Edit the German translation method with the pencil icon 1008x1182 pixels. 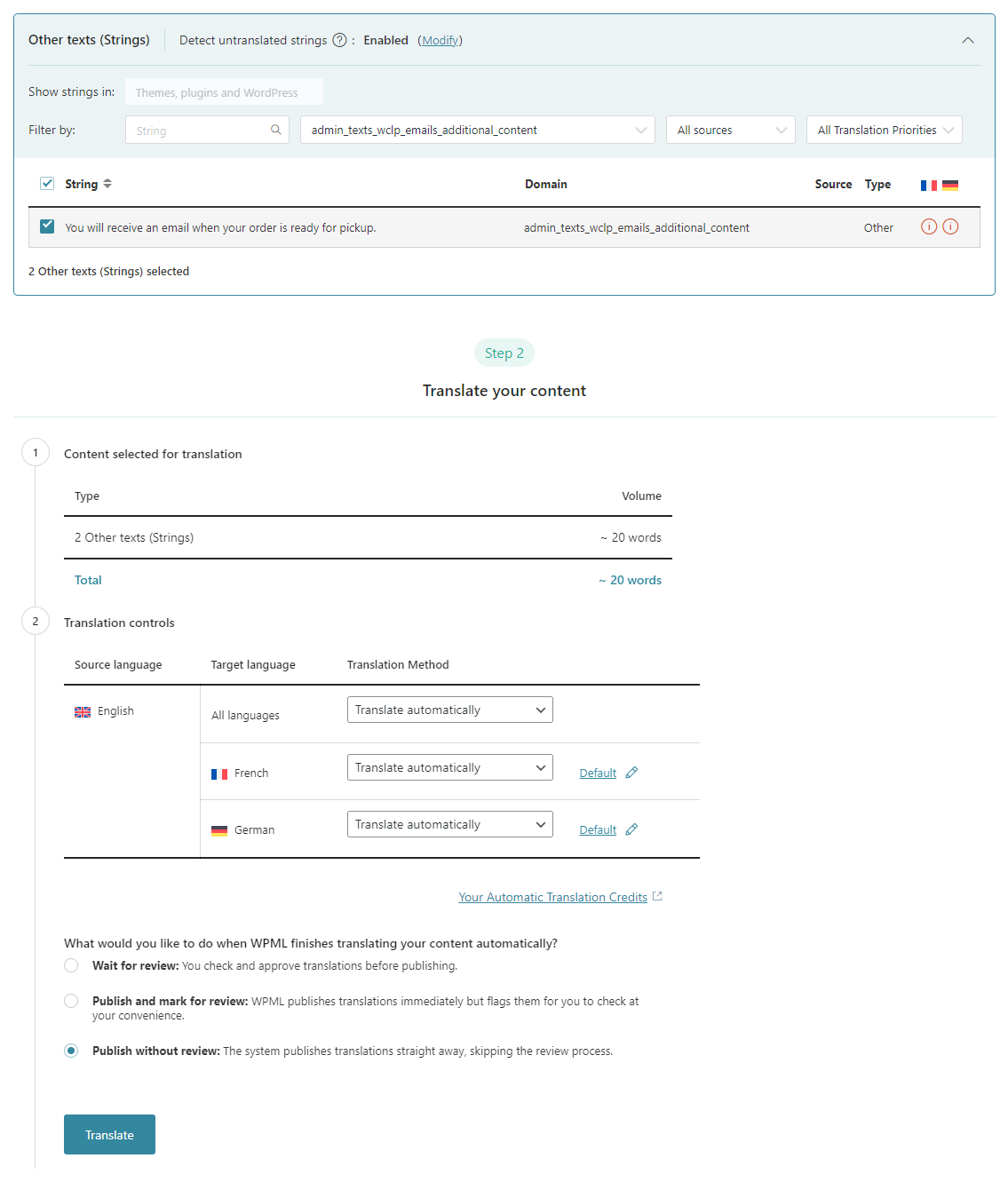[x=631, y=829]
